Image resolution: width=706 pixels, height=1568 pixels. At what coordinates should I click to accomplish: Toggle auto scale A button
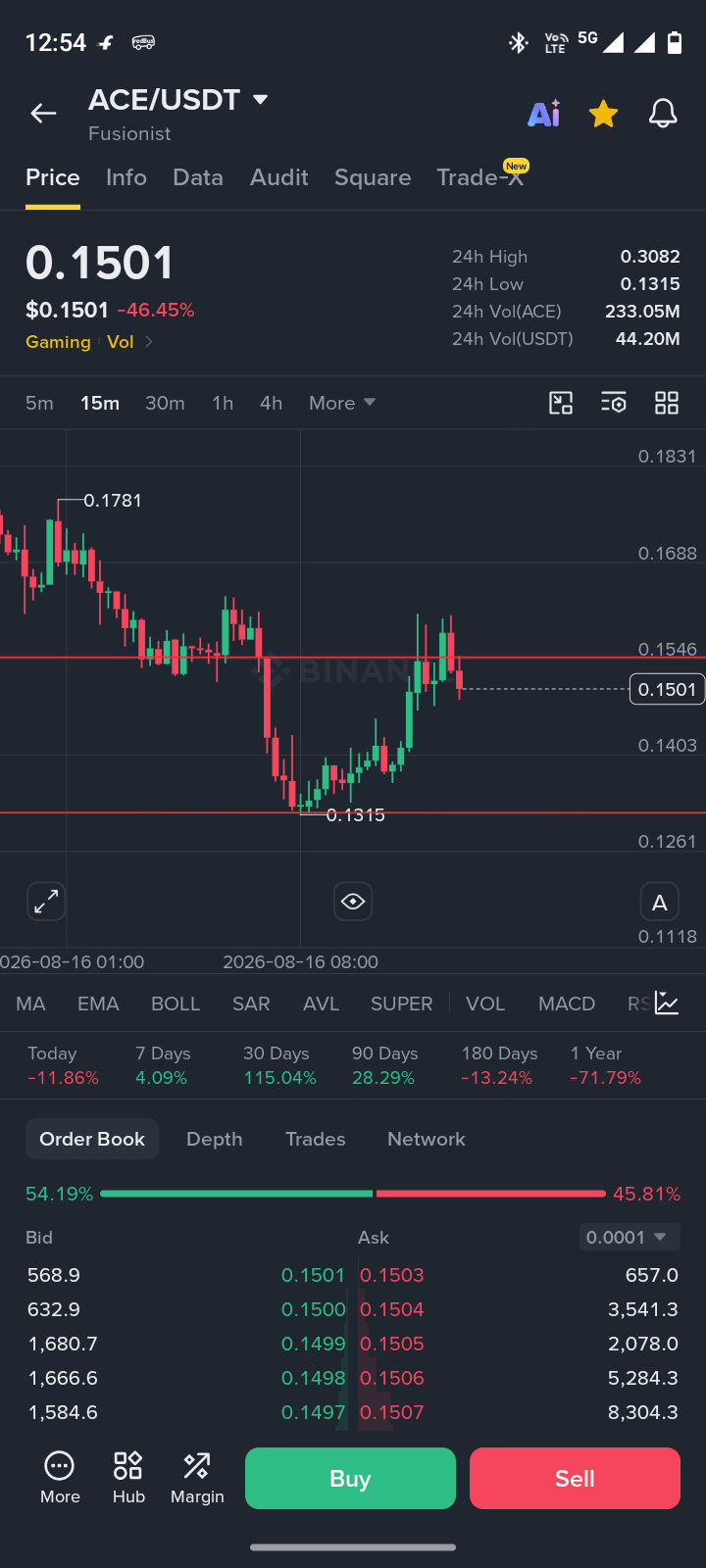pyautogui.click(x=660, y=903)
